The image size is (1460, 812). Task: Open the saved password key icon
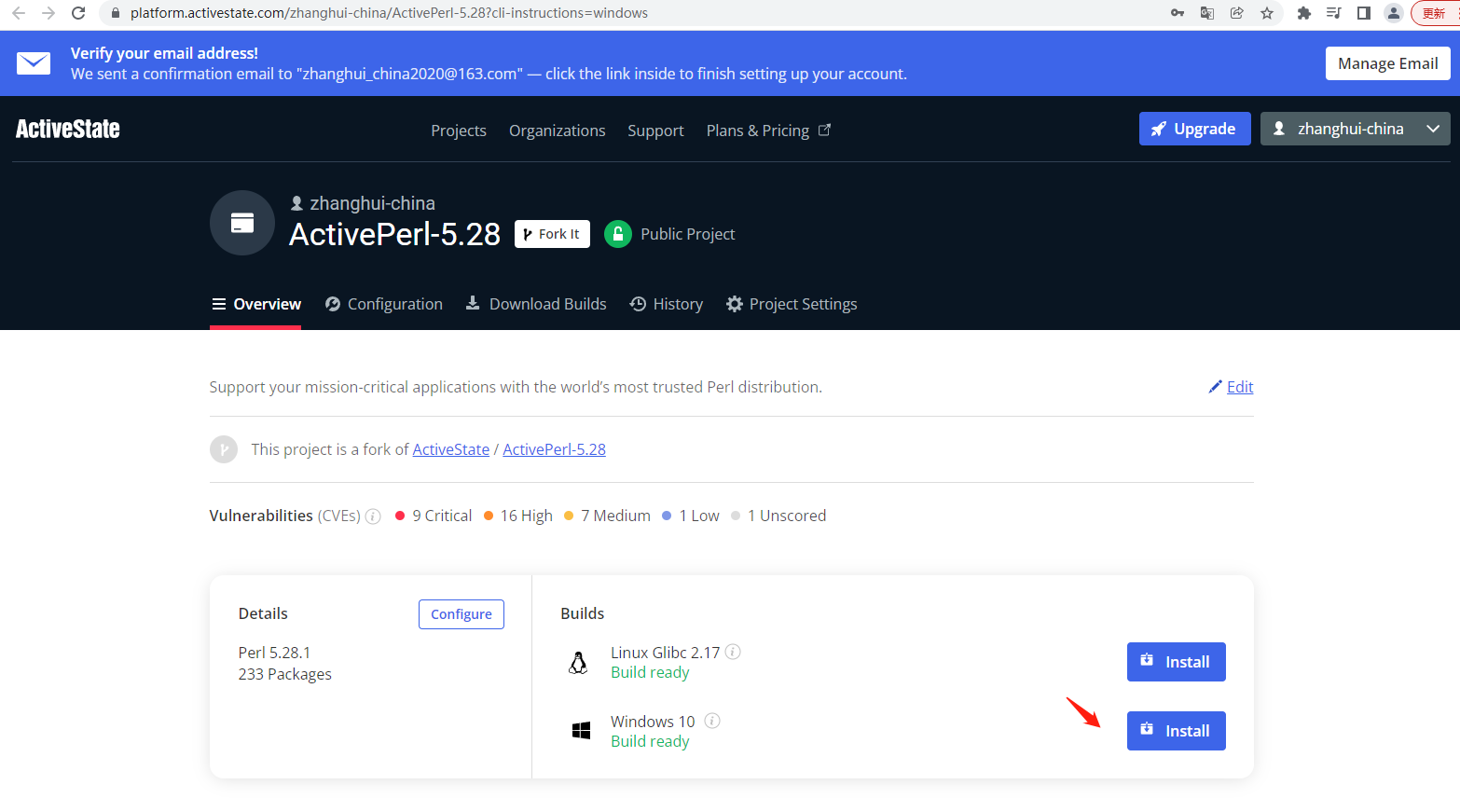click(x=1178, y=13)
